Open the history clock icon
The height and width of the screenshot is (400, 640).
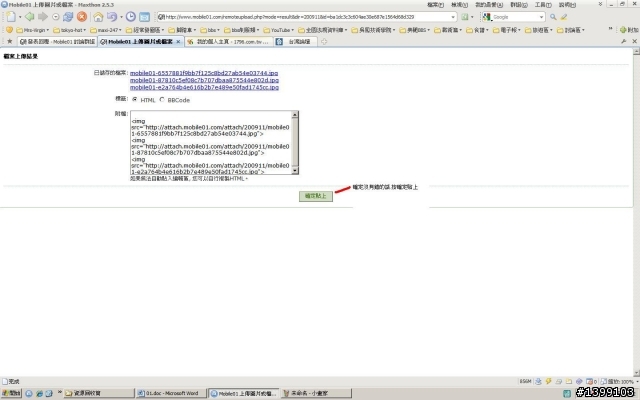[x=131, y=17]
